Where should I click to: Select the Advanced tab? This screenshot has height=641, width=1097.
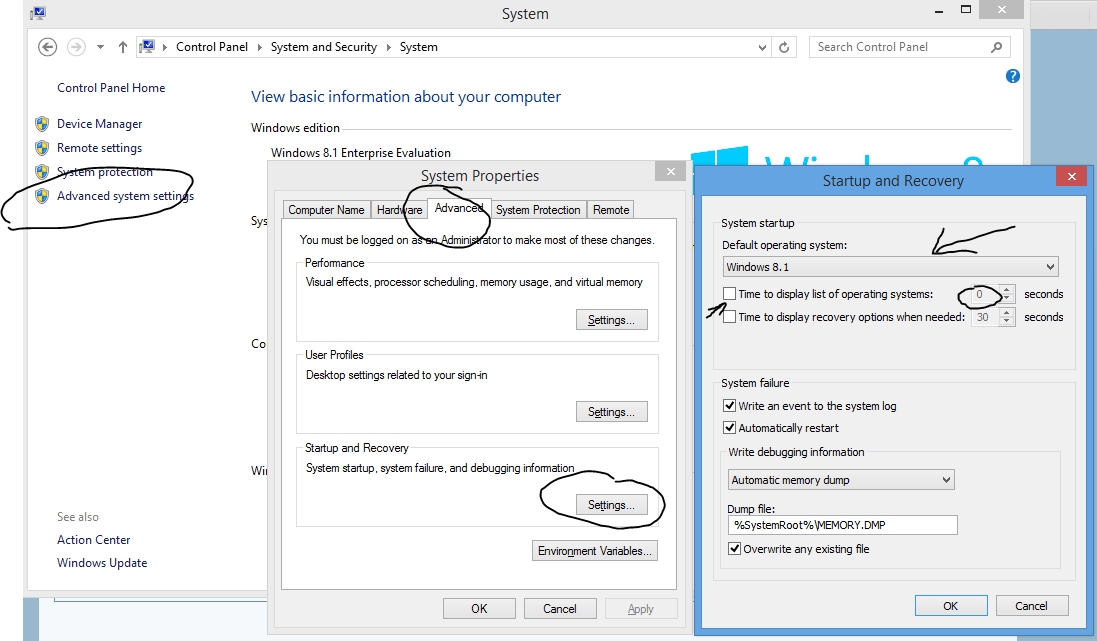coord(459,208)
